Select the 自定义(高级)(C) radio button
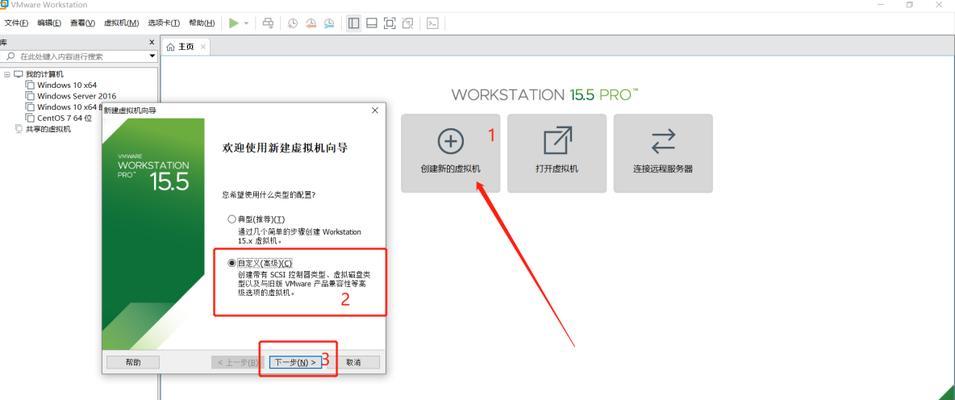The image size is (955, 400). [231, 263]
